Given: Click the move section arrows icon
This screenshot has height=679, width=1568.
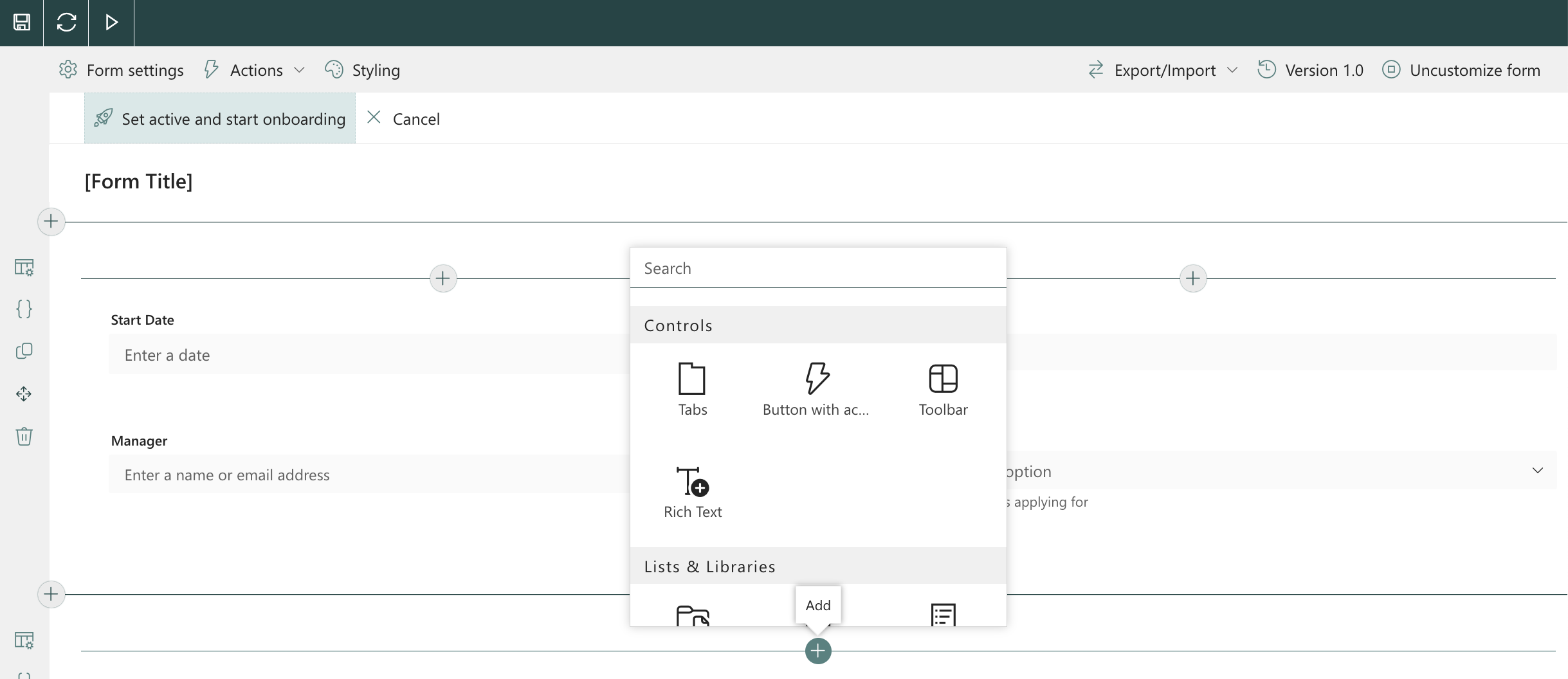Looking at the screenshot, I should point(24,394).
